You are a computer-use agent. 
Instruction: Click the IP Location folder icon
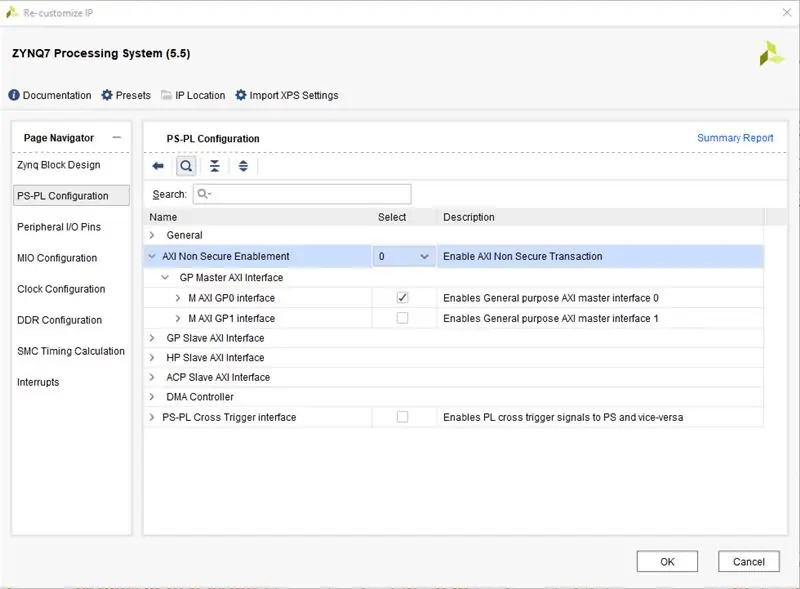(166, 95)
